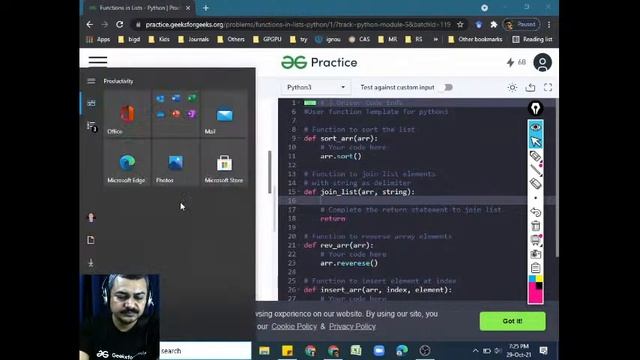Expand the Start menu hamburger
This screenshot has width=640, height=360.
[91, 81]
